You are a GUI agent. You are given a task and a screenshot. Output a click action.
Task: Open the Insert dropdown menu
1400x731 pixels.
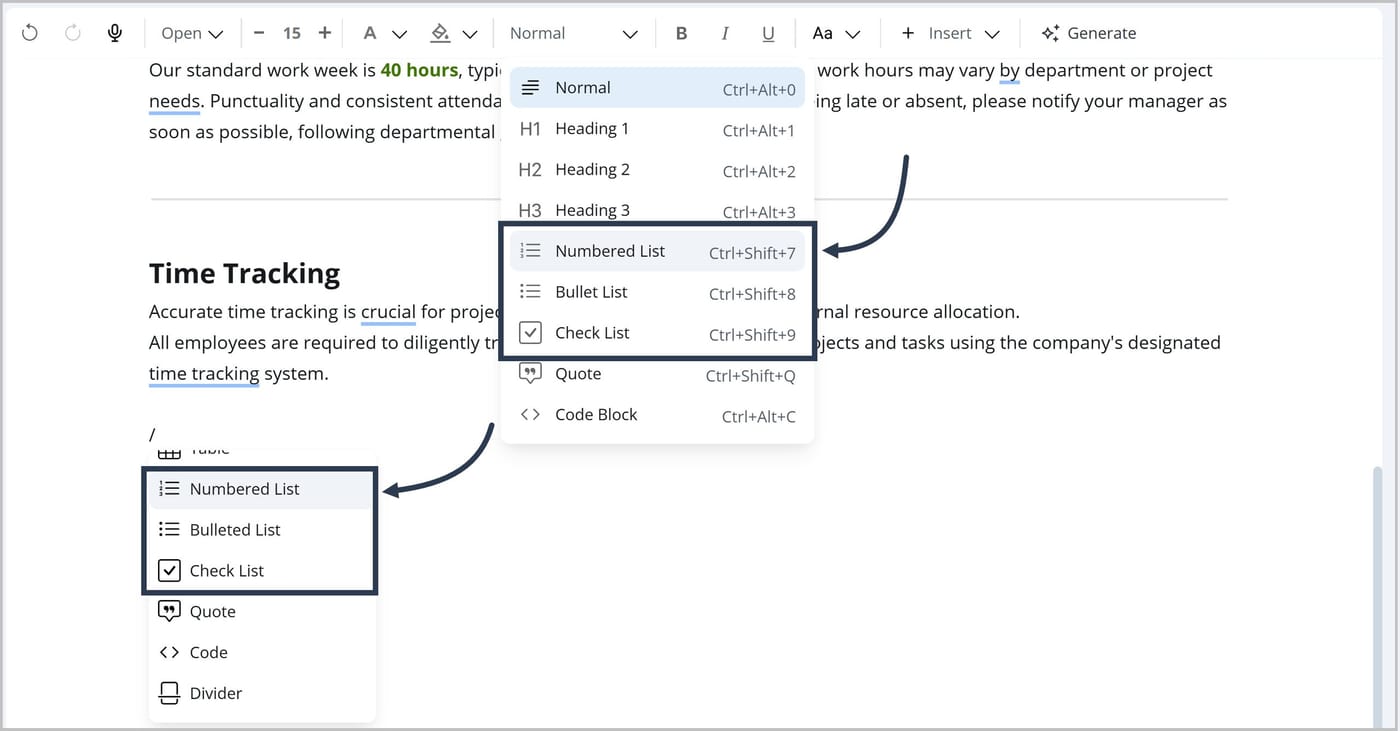point(949,33)
